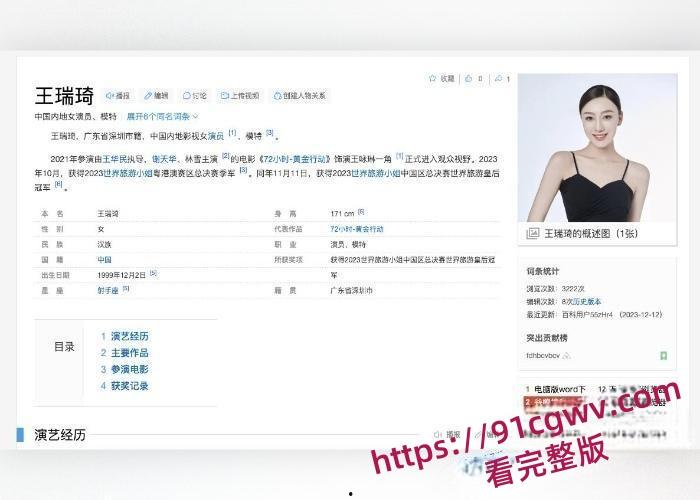Click reference [2] after 林雪主演
This screenshot has height=500, width=700.
click(225, 156)
